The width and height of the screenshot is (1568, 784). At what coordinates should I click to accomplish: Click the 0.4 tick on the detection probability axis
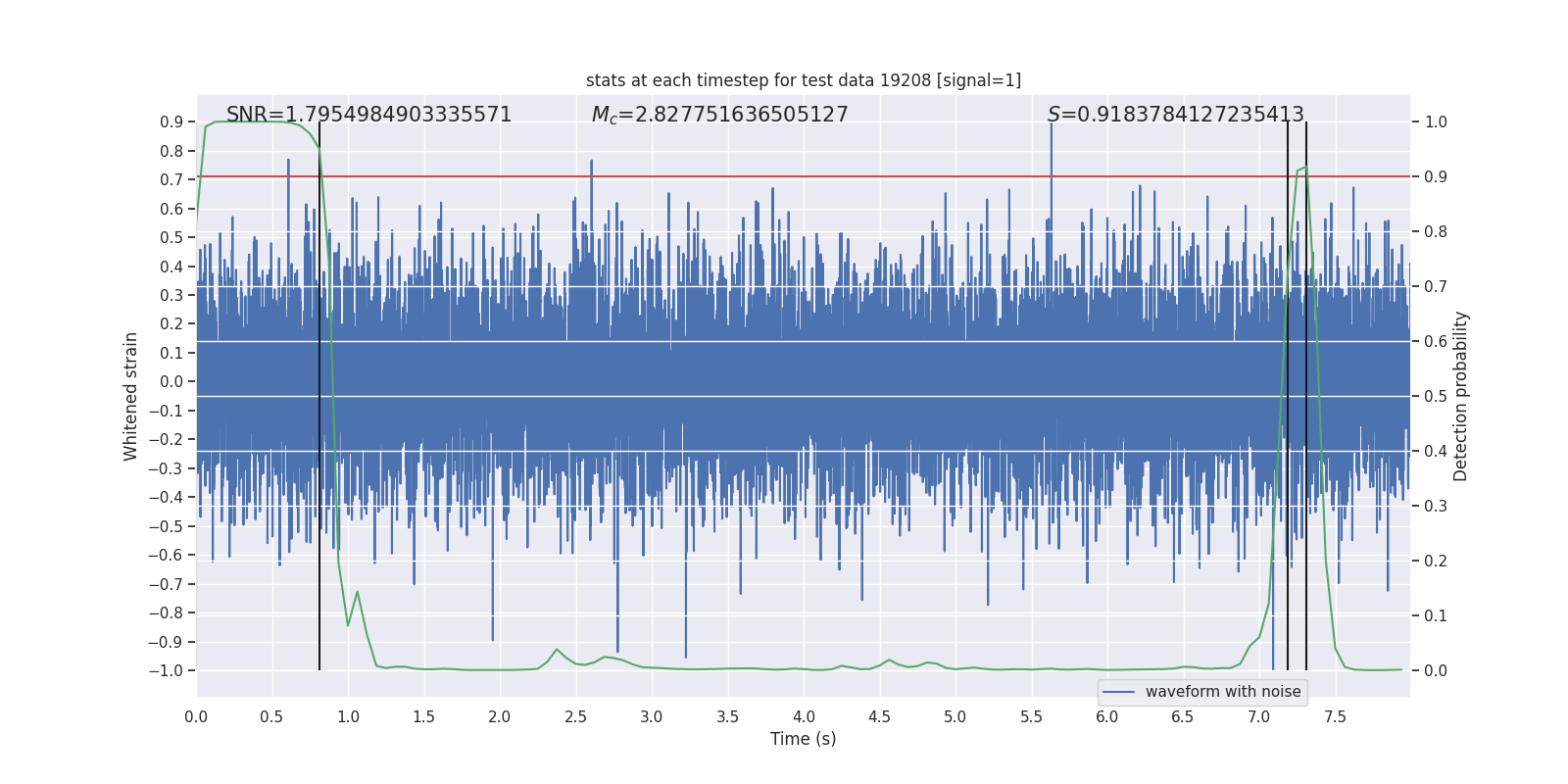coord(1436,452)
